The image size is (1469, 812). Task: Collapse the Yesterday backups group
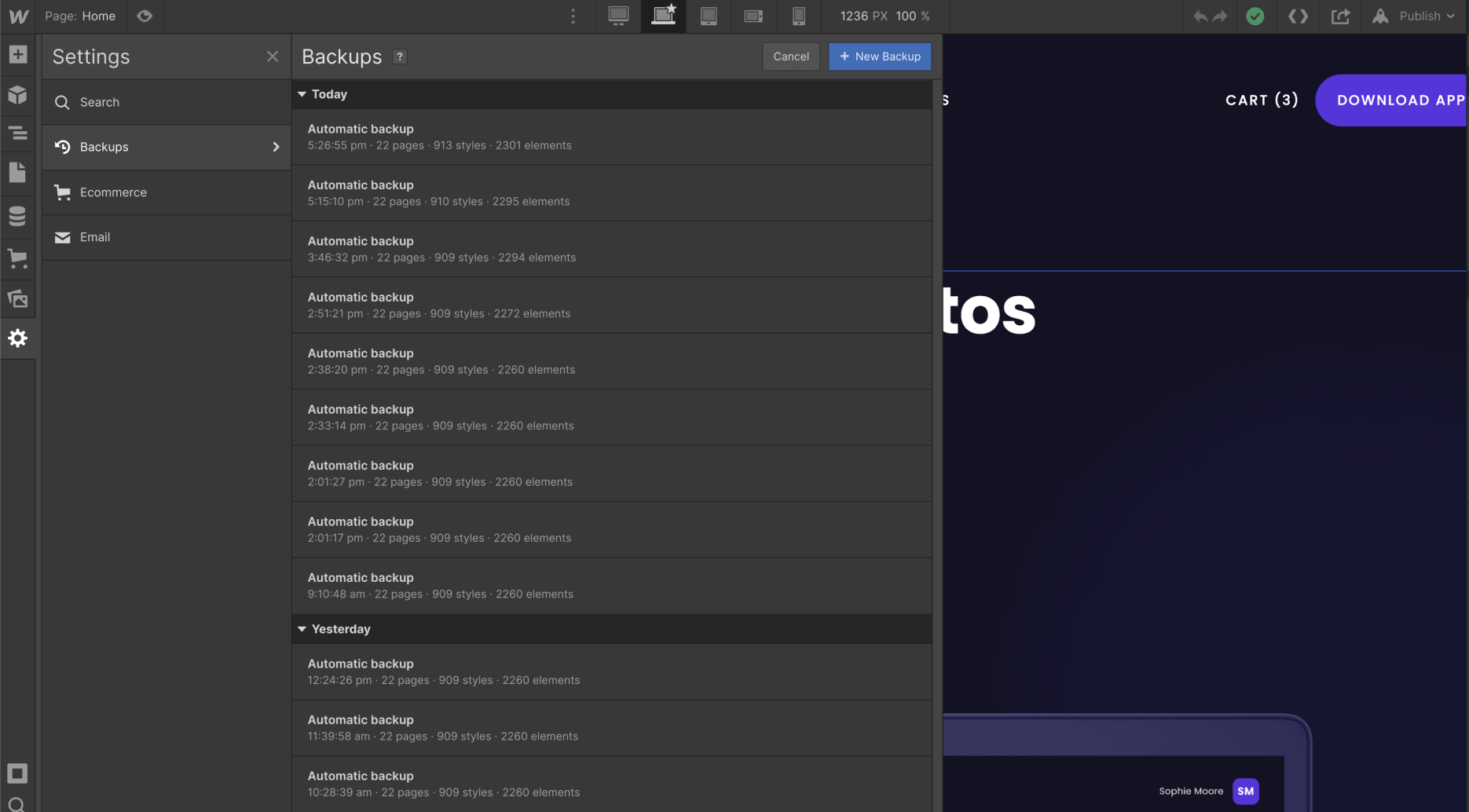coord(302,628)
